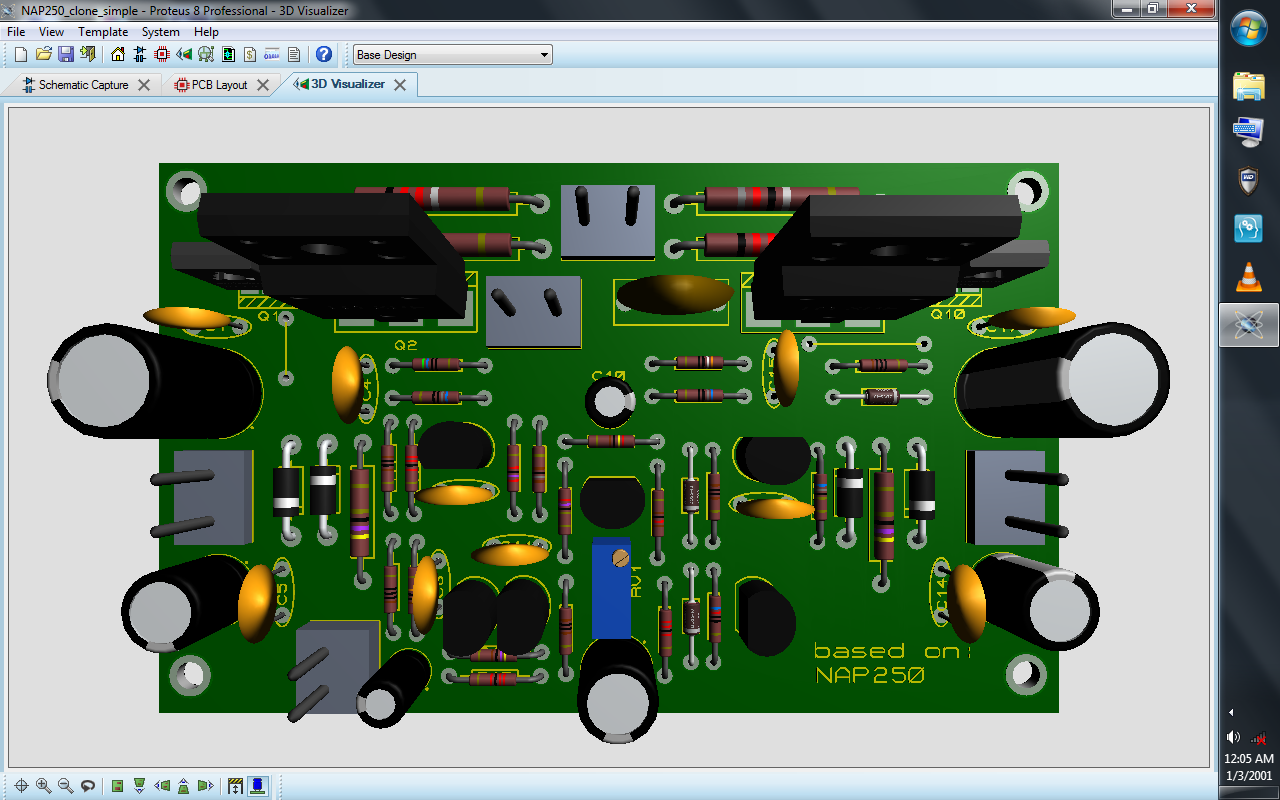Open the File menu

pyautogui.click(x=16, y=32)
